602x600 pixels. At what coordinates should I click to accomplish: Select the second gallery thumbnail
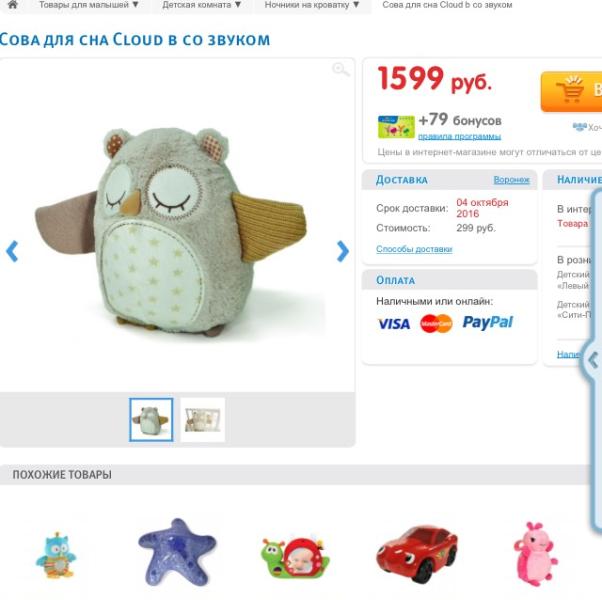point(203,420)
